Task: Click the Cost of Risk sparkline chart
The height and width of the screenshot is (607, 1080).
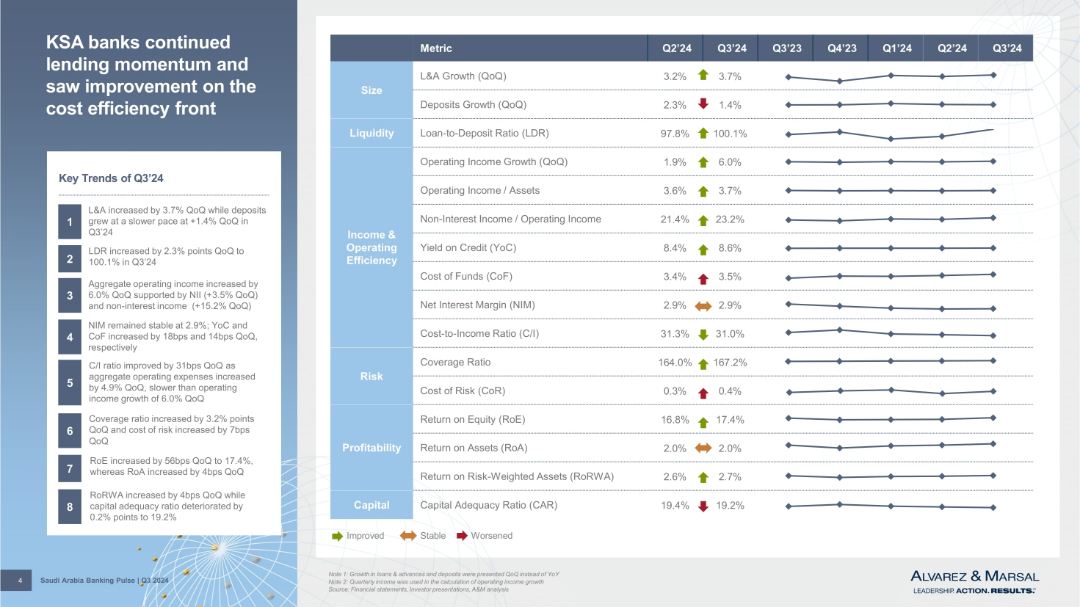Action: click(891, 391)
